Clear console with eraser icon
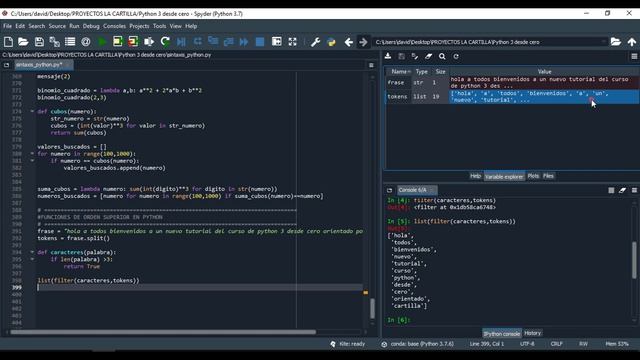Screen dimensions: 640x360 tap(622, 190)
